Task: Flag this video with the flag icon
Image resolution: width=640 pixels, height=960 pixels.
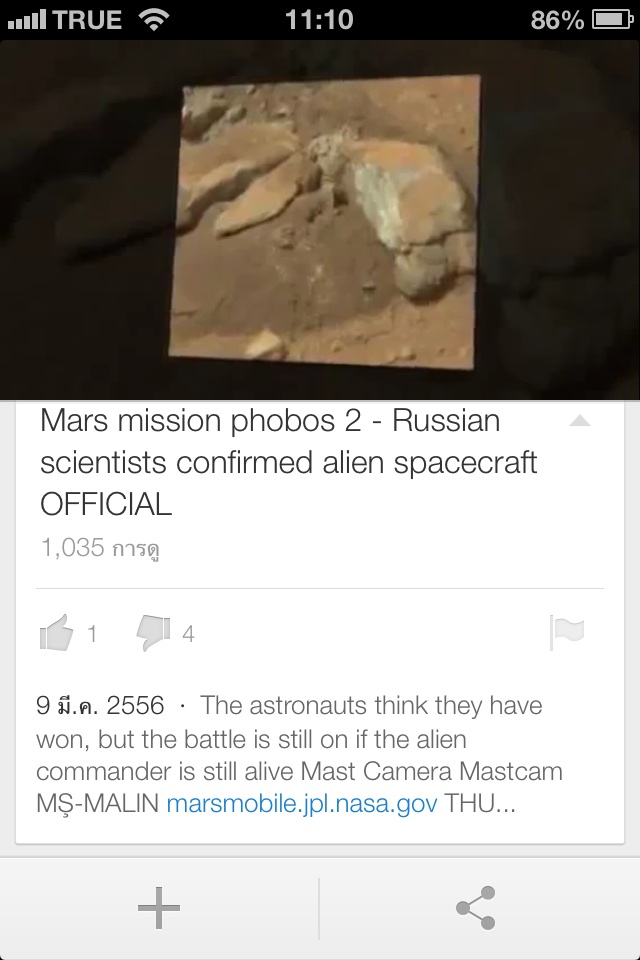Action: coord(567,632)
